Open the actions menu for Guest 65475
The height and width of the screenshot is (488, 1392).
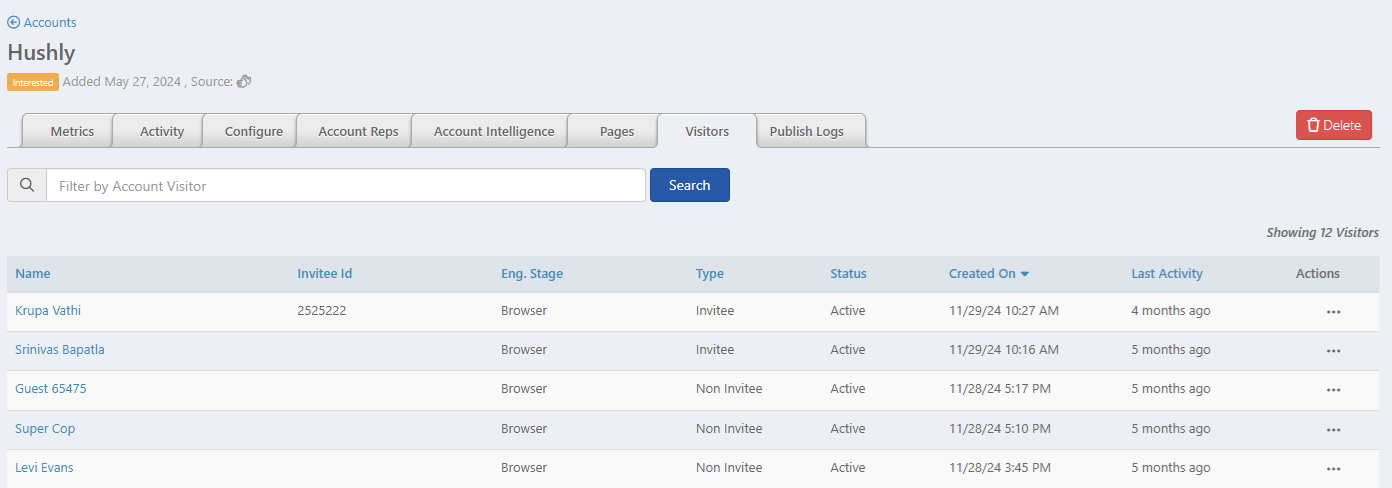[1333, 390]
